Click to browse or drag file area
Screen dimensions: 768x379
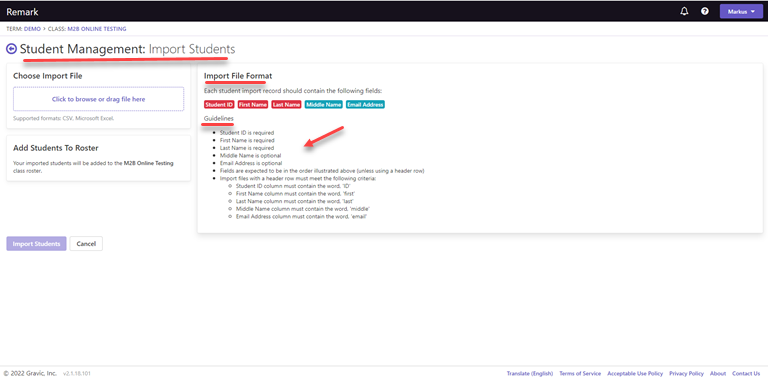98,99
